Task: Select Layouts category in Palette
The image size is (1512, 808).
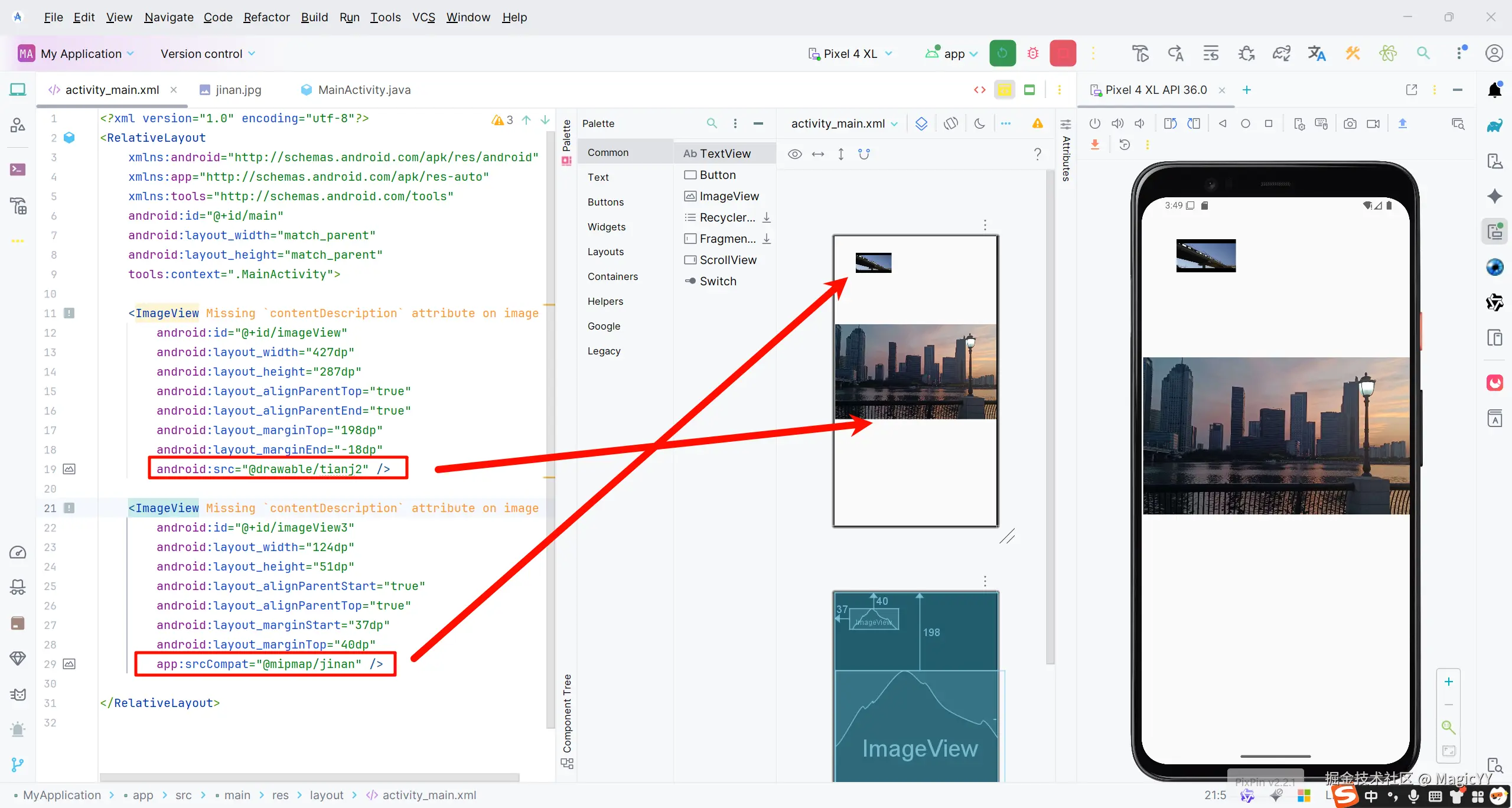Action: coord(605,252)
